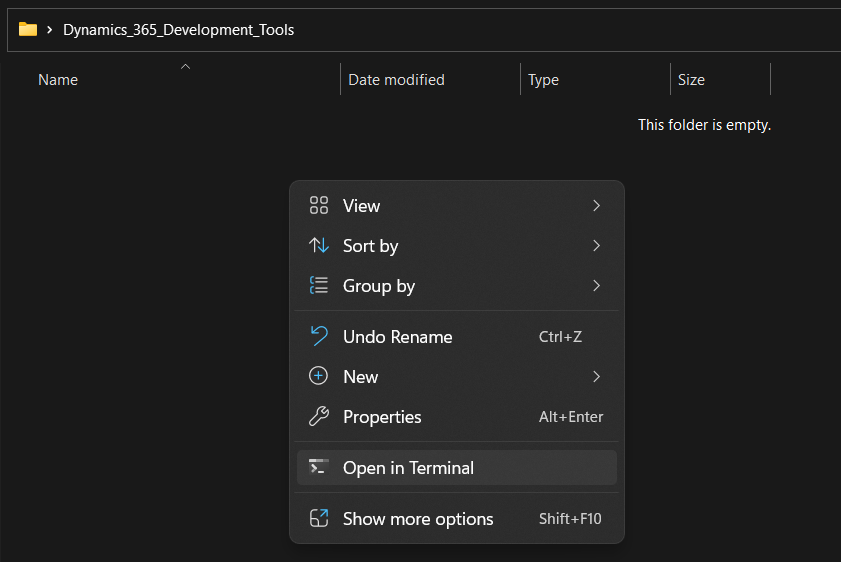Click the Show more options share icon
Viewport: 841px width, 562px height.
[x=319, y=518]
